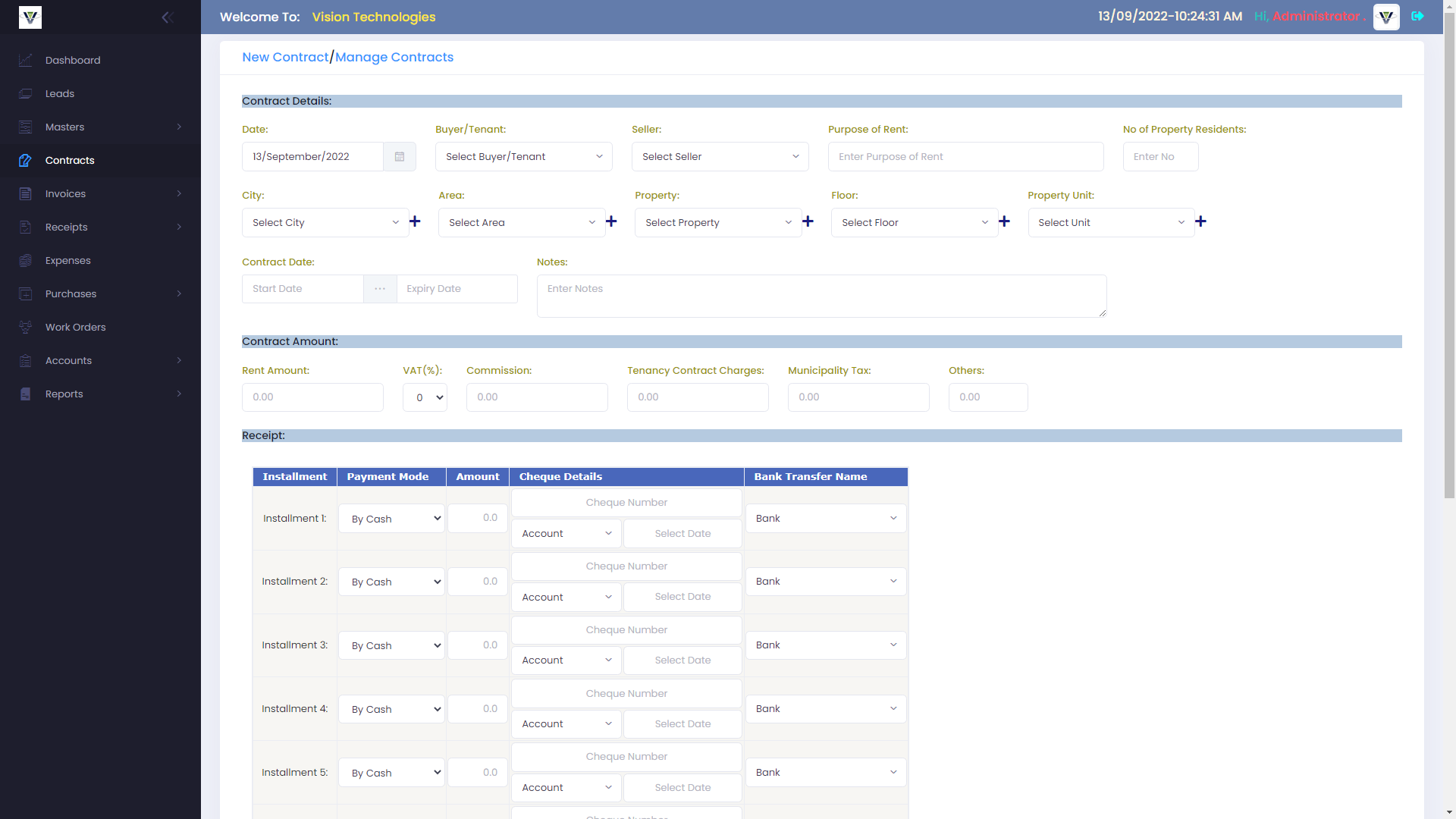The width and height of the screenshot is (1456, 819).
Task: Open the Select Buyer/Tenant dropdown
Action: click(523, 156)
